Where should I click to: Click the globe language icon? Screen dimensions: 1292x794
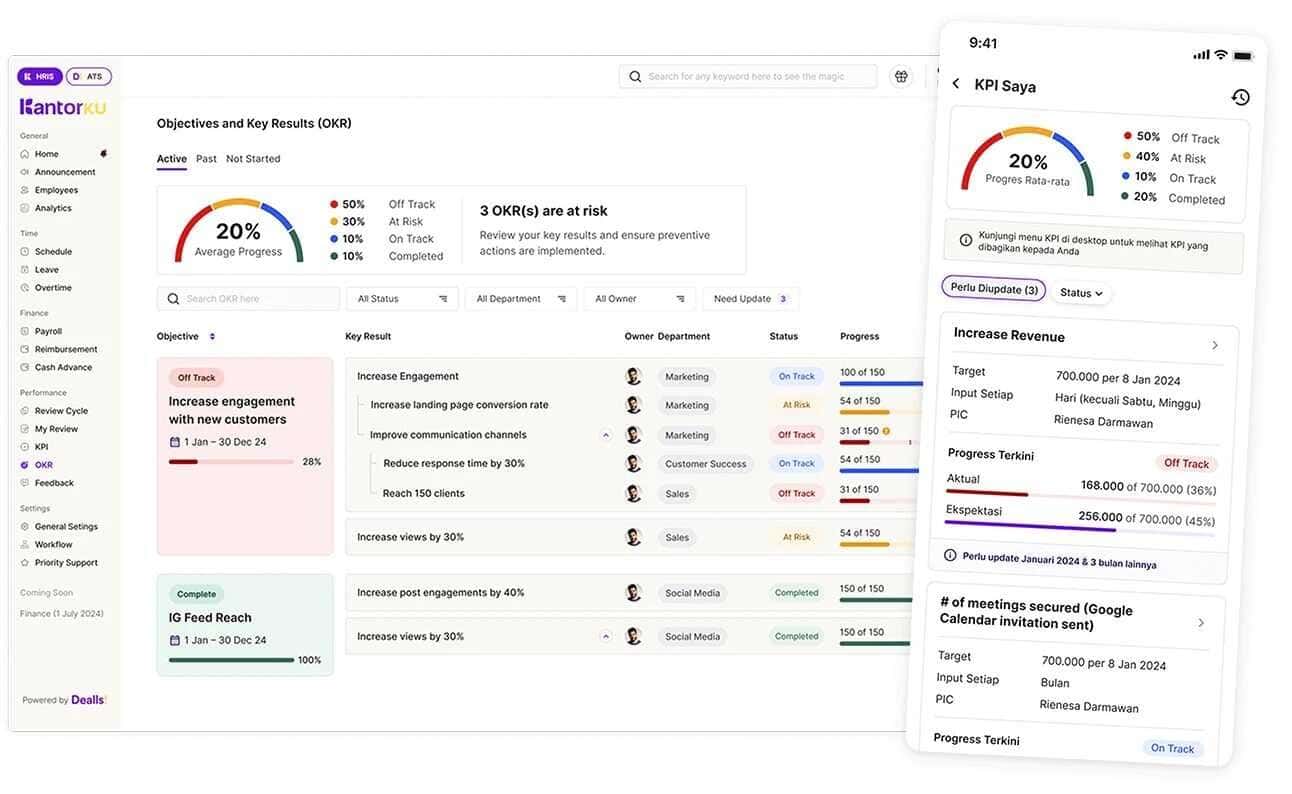coord(901,77)
